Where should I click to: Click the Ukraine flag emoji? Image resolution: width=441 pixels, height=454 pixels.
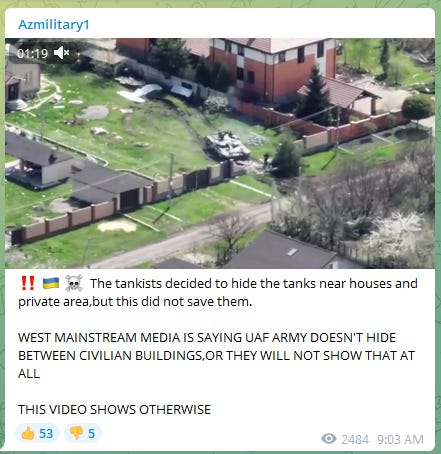(x=51, y=283)
